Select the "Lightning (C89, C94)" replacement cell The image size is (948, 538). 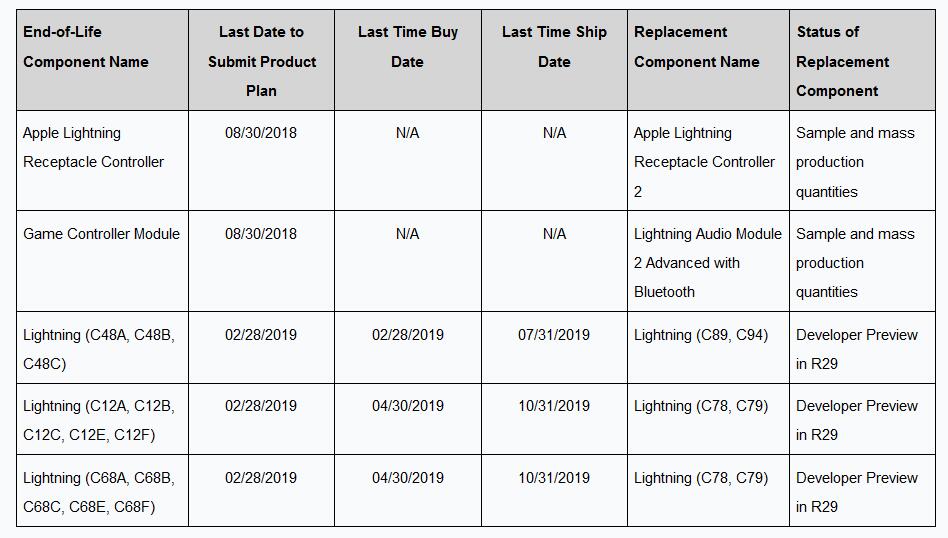(701, 335)
